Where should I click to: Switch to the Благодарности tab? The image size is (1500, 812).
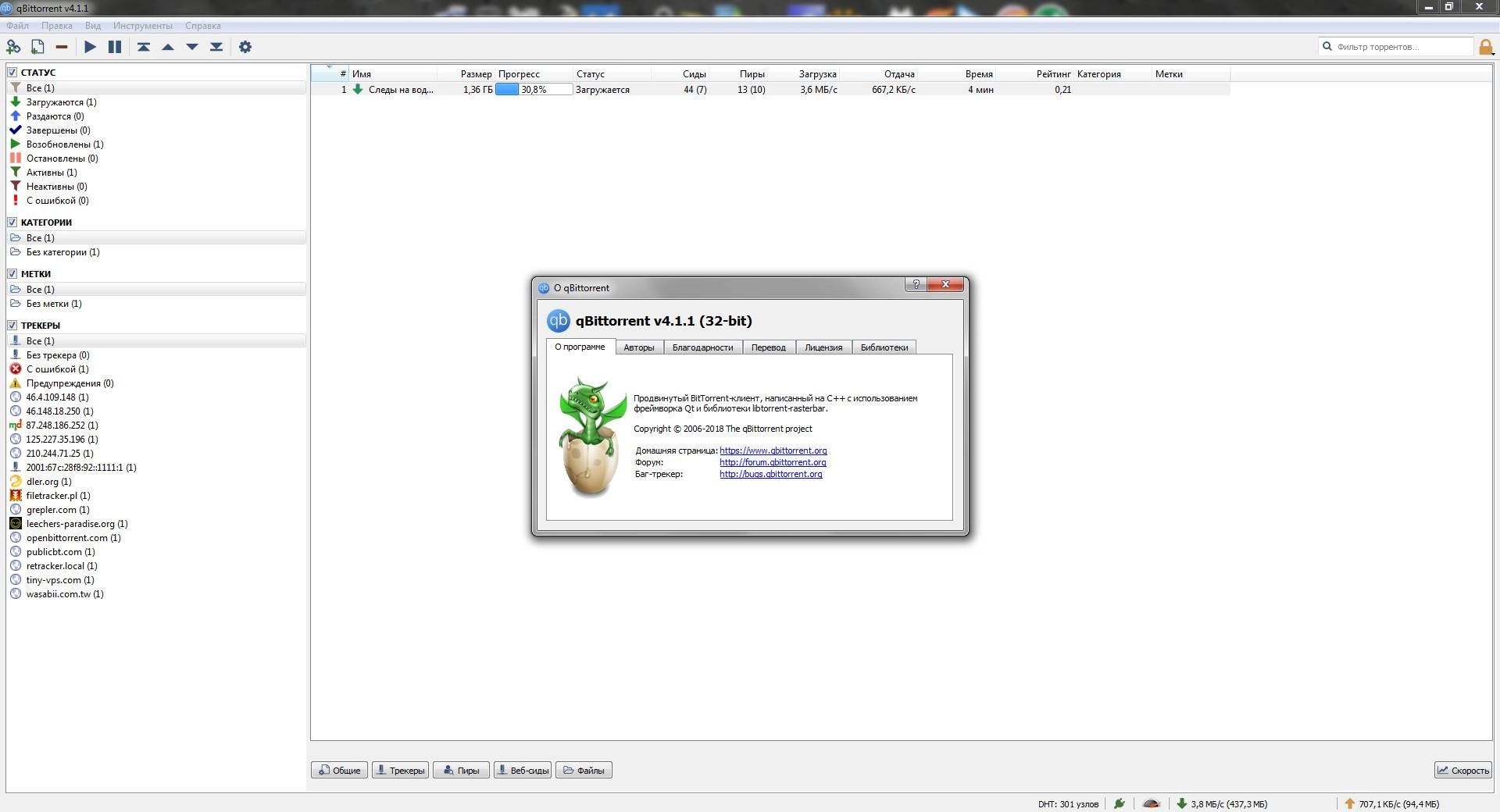pyautogui.click(x=703, y=347)
